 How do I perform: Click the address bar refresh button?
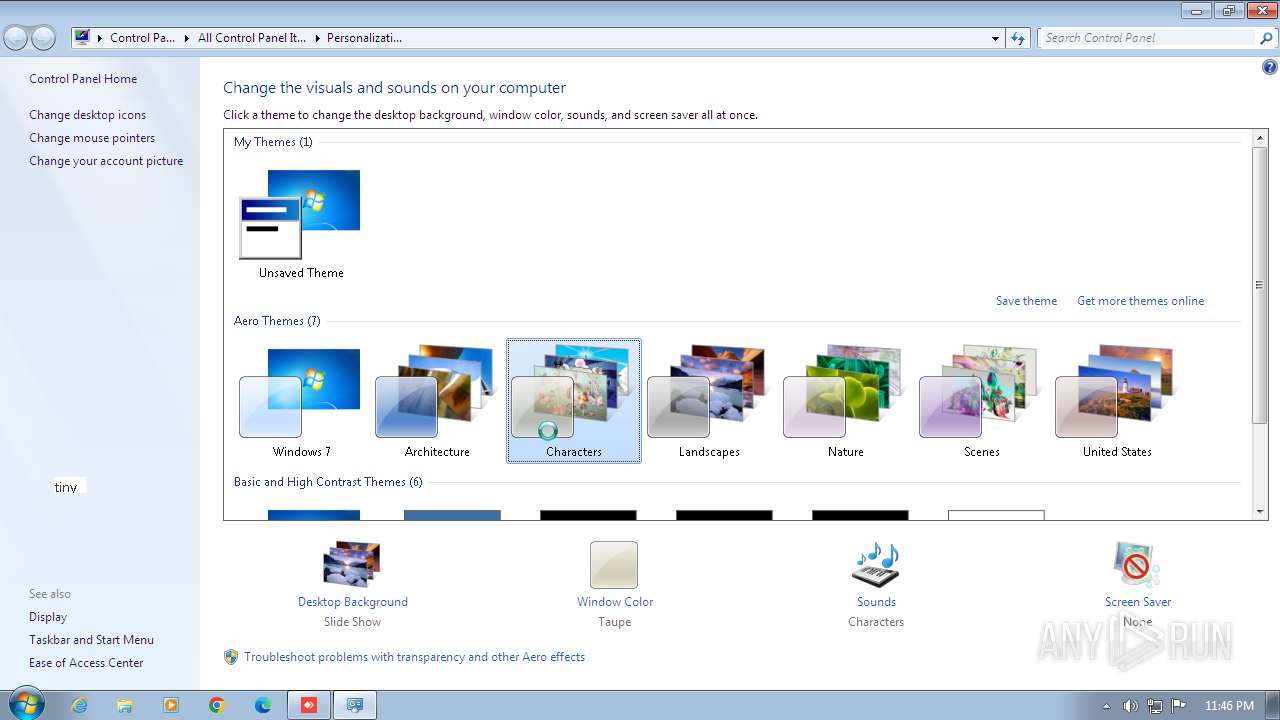click(x=1018, y=38)
